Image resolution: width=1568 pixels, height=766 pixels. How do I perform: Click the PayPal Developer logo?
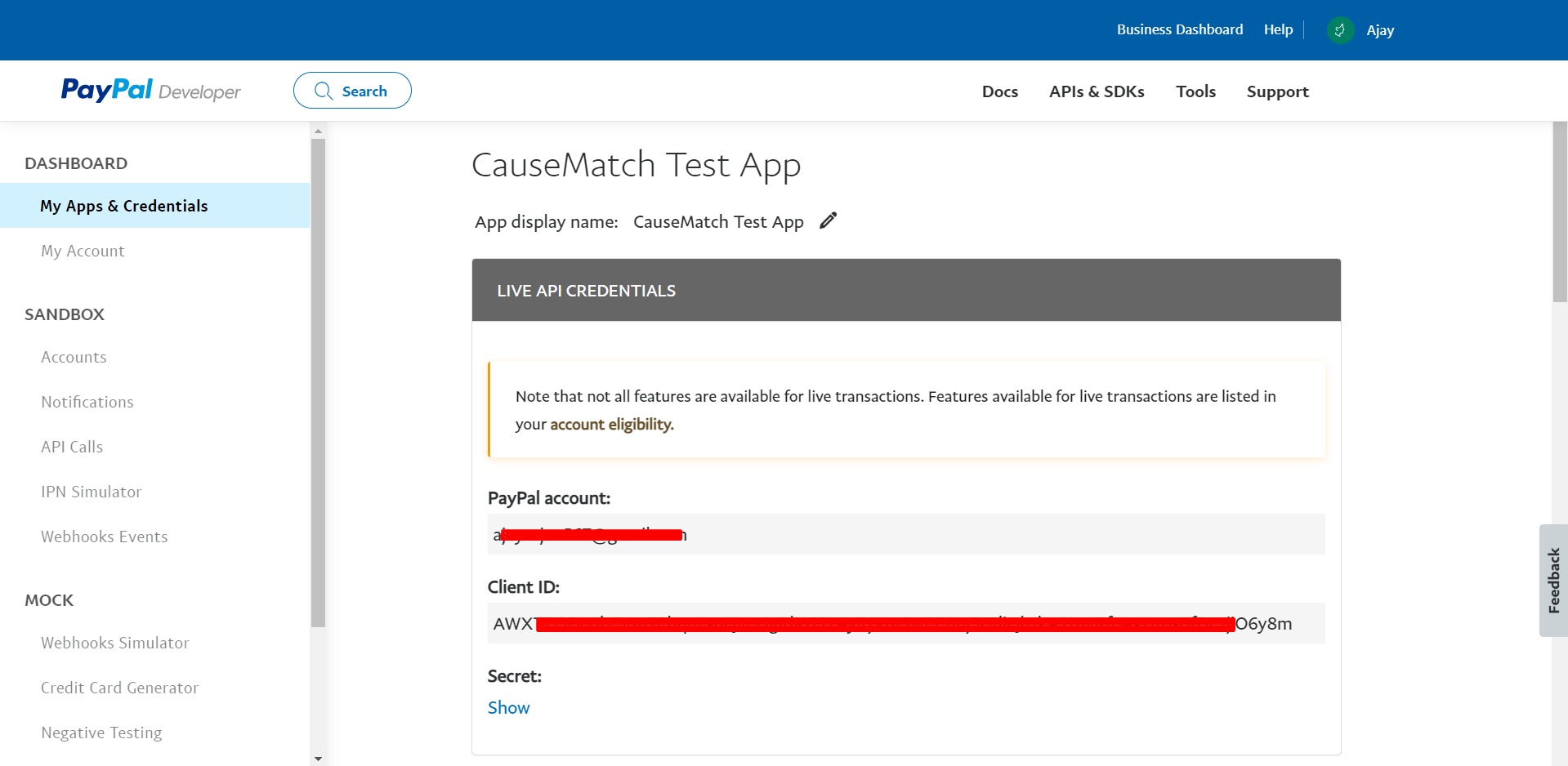(x=151, y=90)
